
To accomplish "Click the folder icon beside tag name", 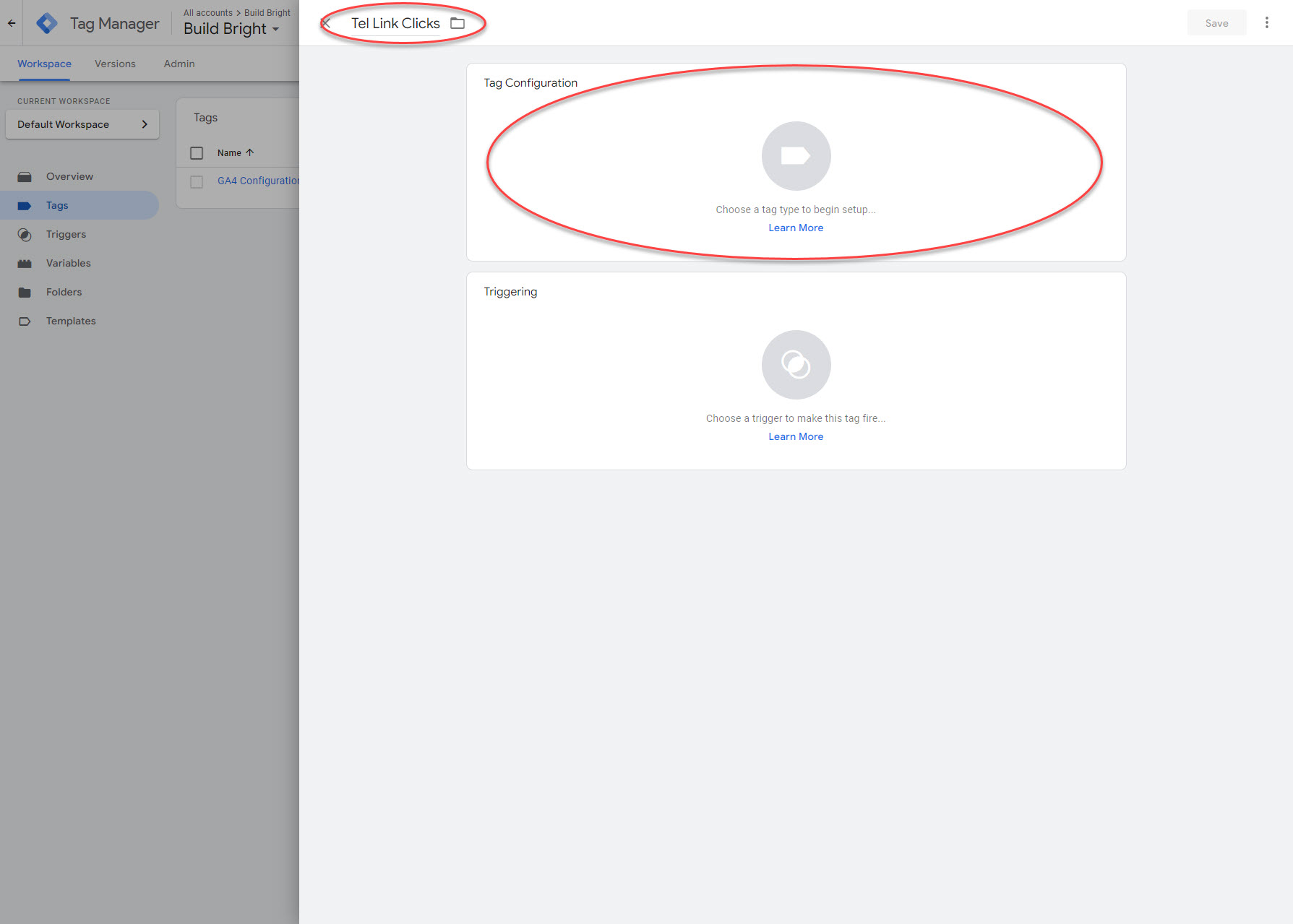I will [458, 23].
